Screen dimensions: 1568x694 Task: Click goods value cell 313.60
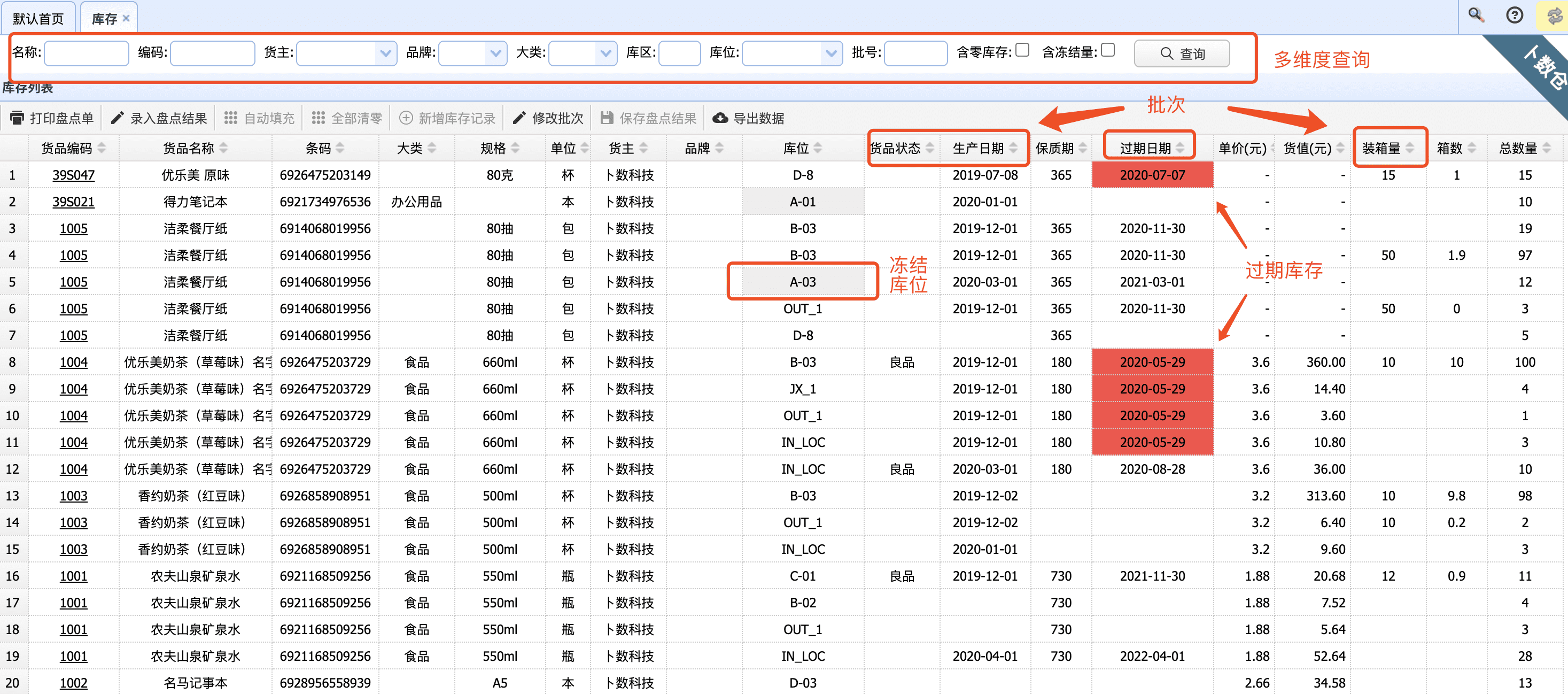point(1313,496)
